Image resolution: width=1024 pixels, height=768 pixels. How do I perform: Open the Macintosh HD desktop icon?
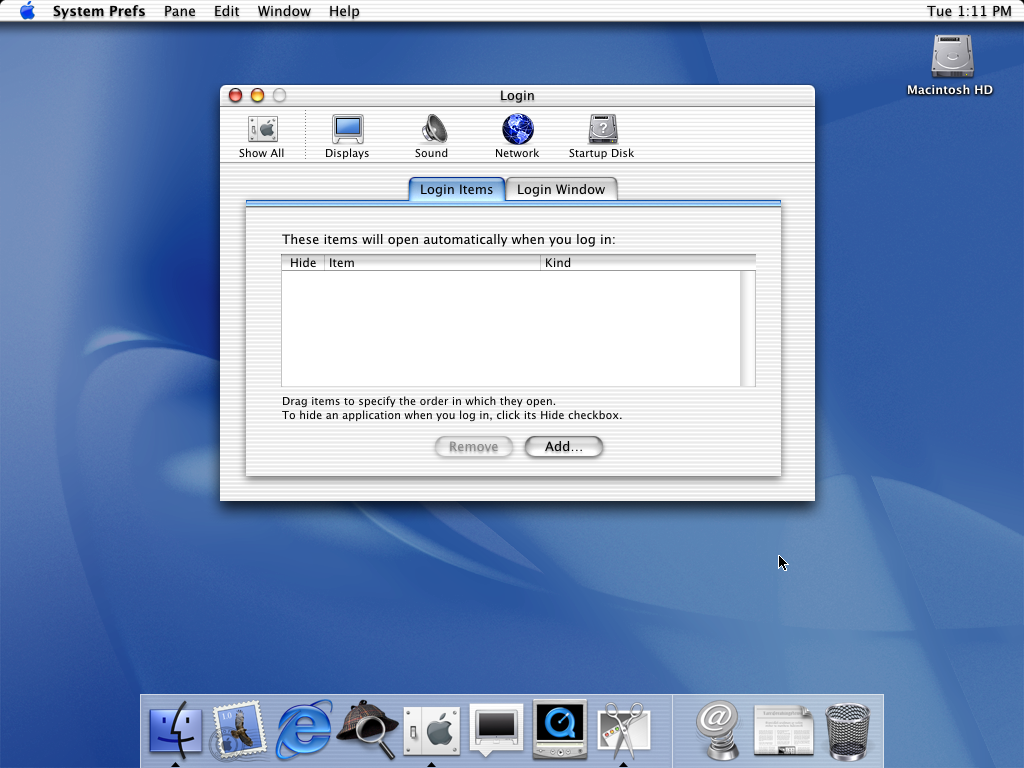pos(950,65)
